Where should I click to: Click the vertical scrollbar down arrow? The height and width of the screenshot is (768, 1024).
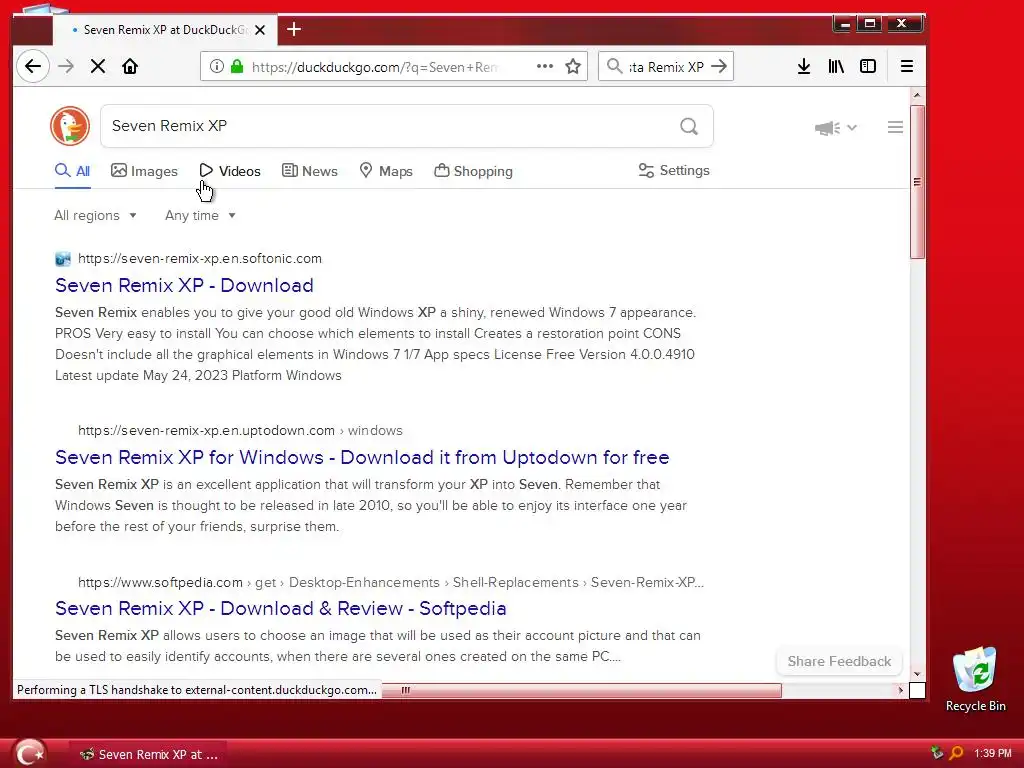[x=917, y=674]
